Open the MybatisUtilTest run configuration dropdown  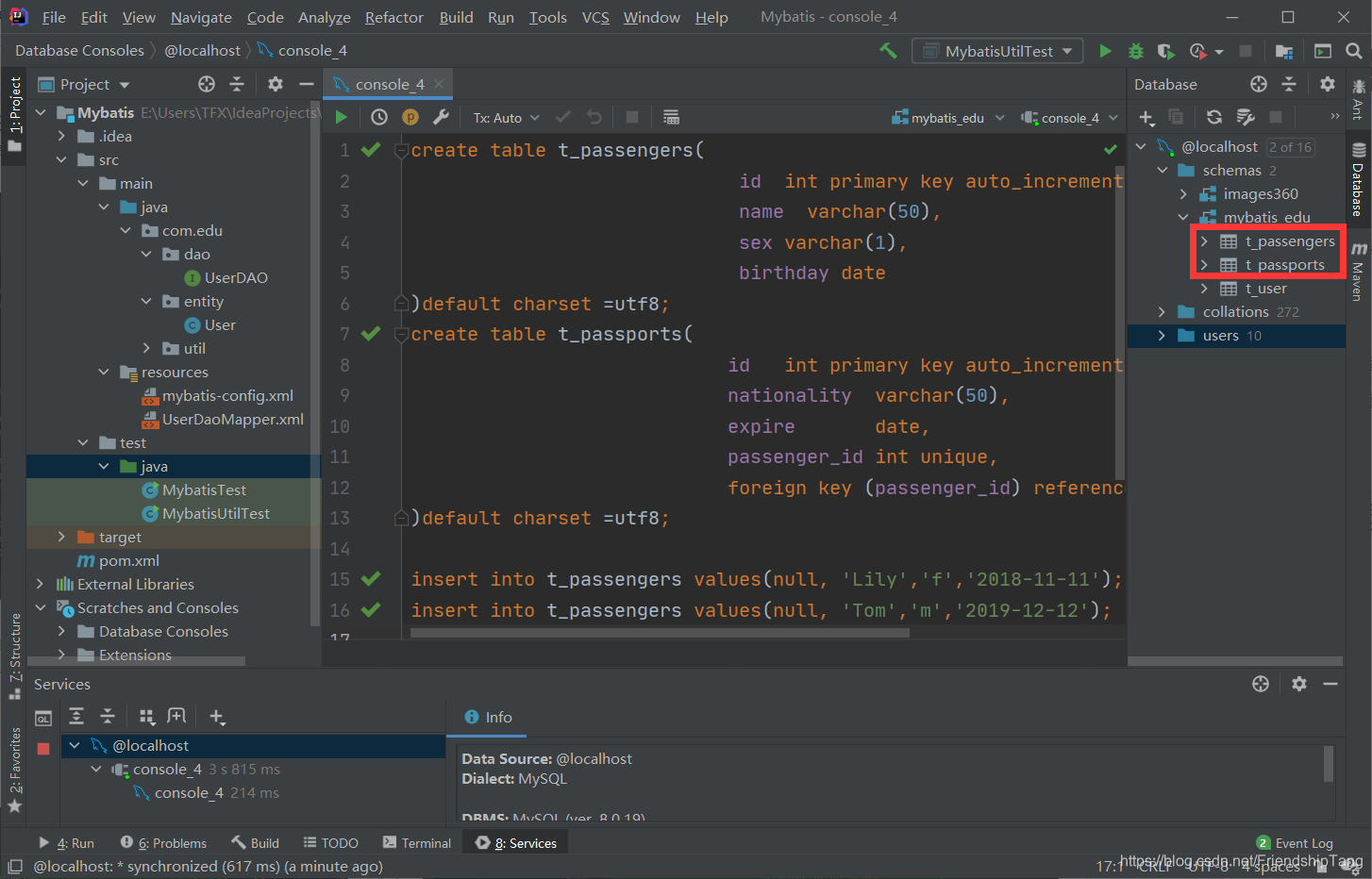tap(997, 51)
